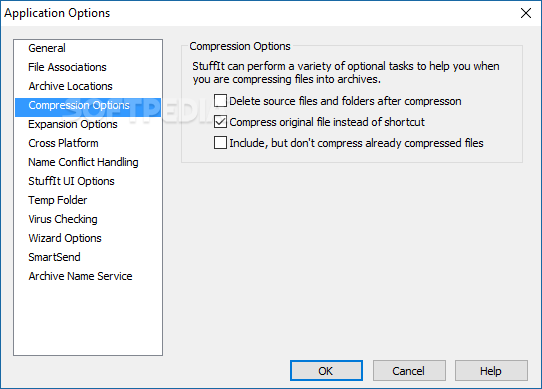
Task: Close the Application Options dialog
Action: click(526, 13)
